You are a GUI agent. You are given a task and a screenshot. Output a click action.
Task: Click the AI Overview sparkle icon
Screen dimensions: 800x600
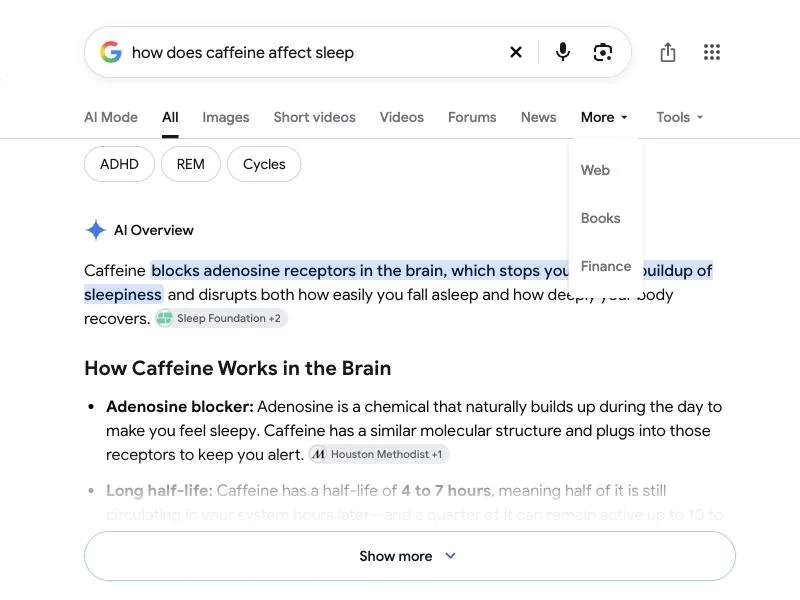tap(95, 230)
